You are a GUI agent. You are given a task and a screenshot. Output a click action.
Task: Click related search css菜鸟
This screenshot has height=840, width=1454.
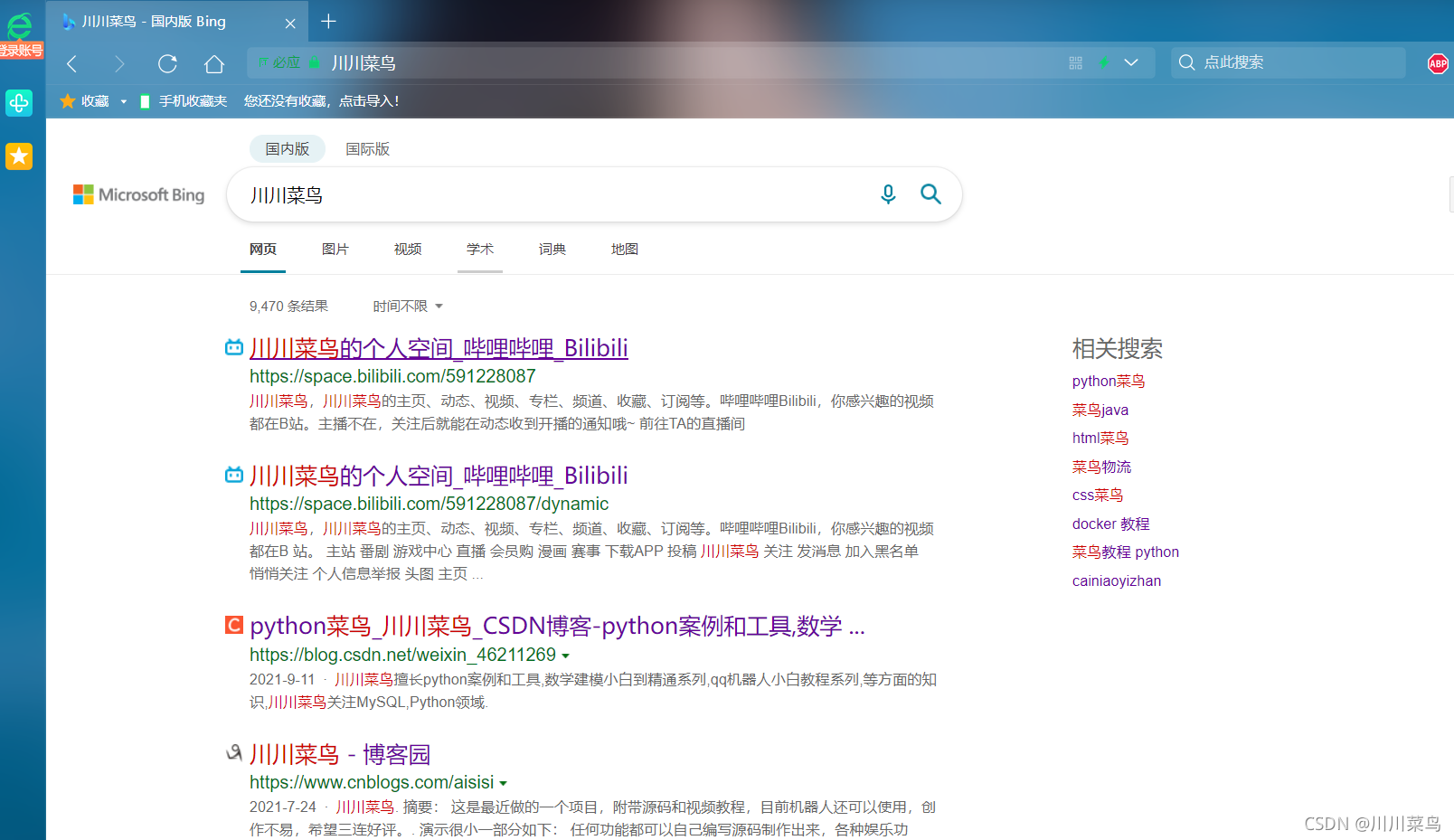click(1098, 496)
